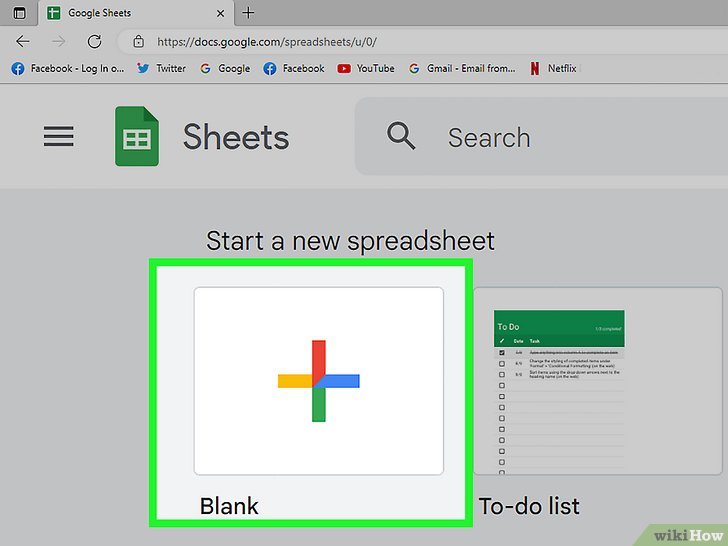
Task: Open the To-do list template thumbnail
Action: [598, 381]
